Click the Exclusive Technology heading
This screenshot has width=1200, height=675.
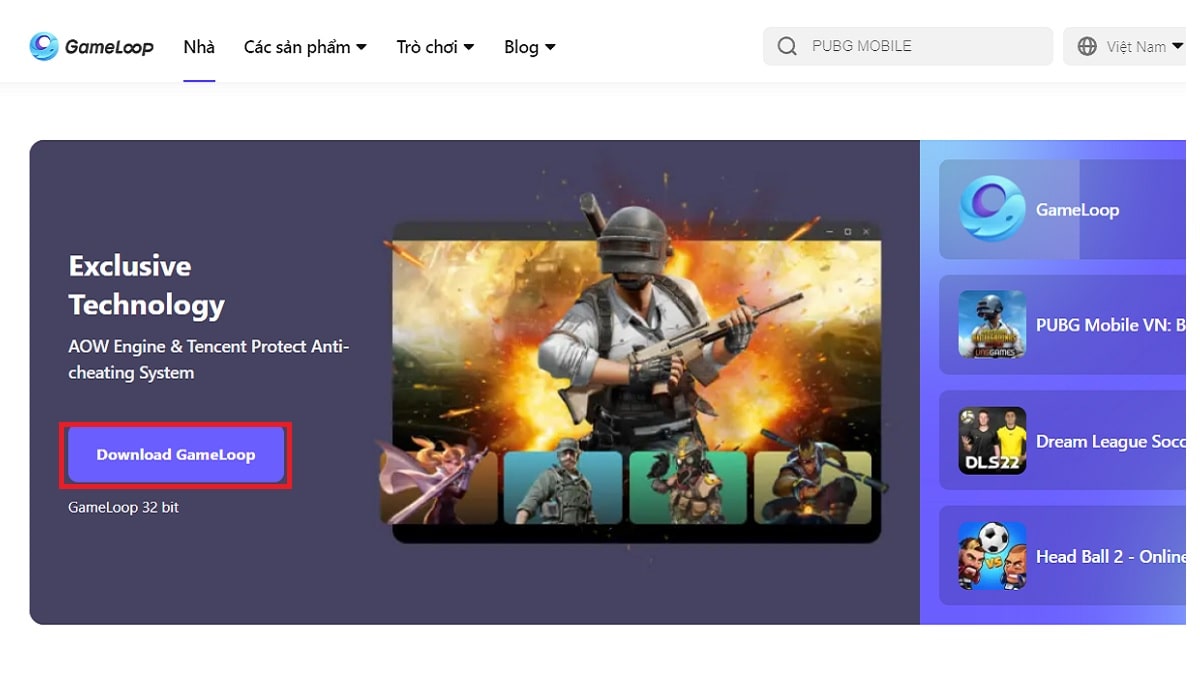[x=146, y=285]
